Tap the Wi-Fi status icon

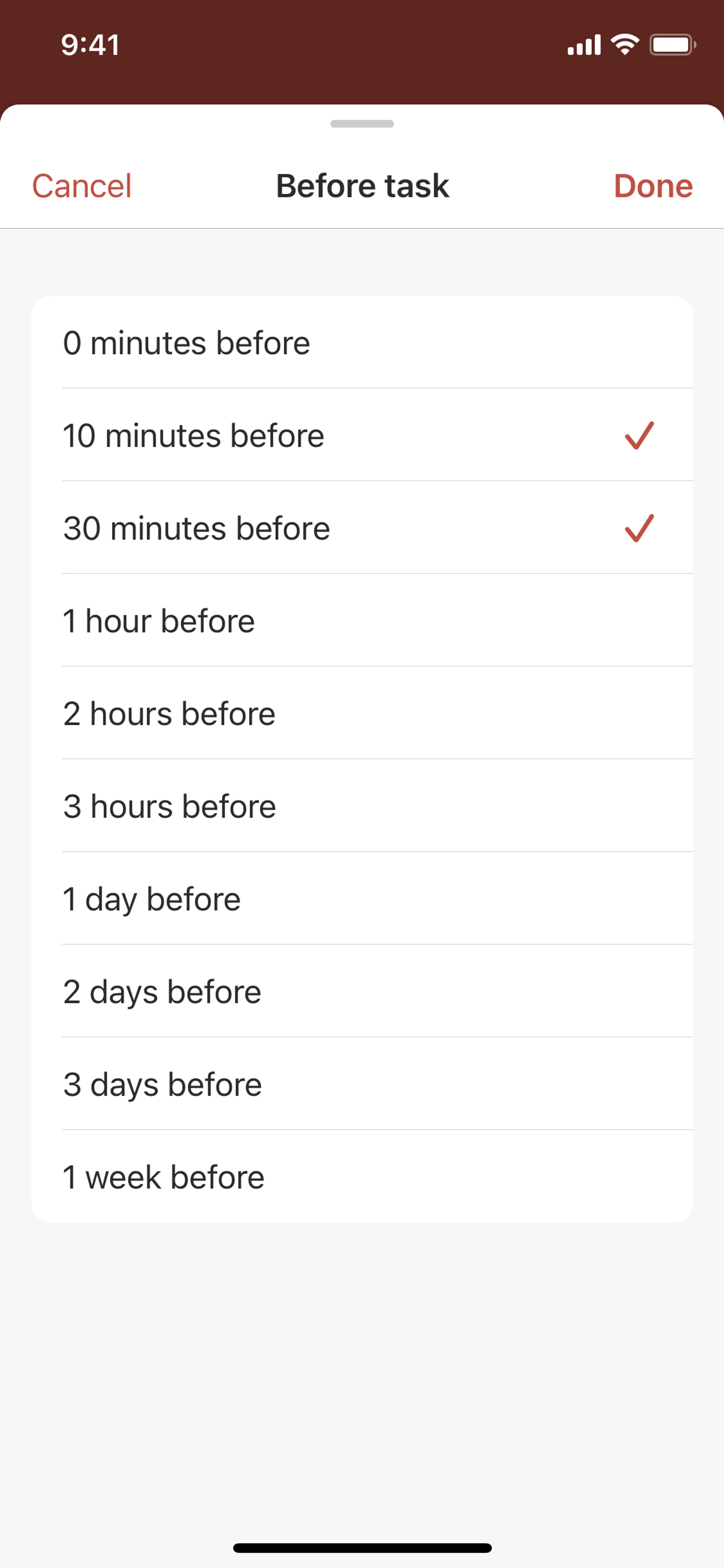pos(625,45)
